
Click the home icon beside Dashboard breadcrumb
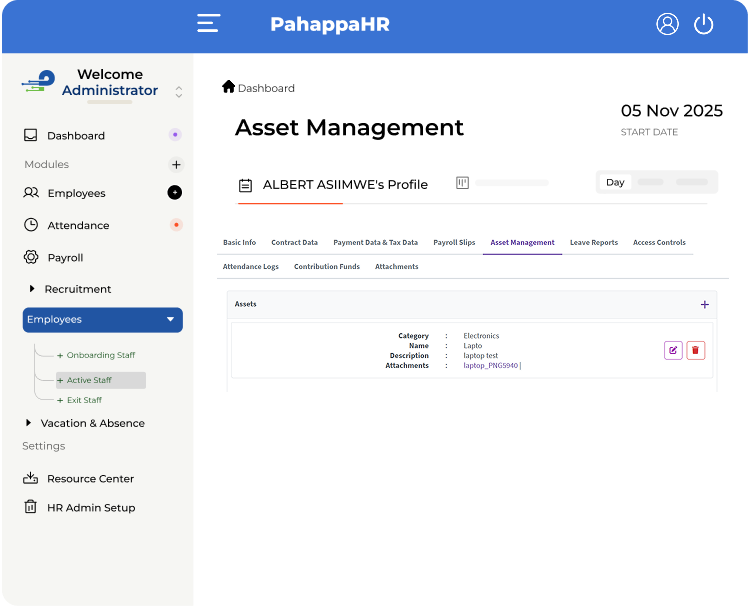point(228,87)
